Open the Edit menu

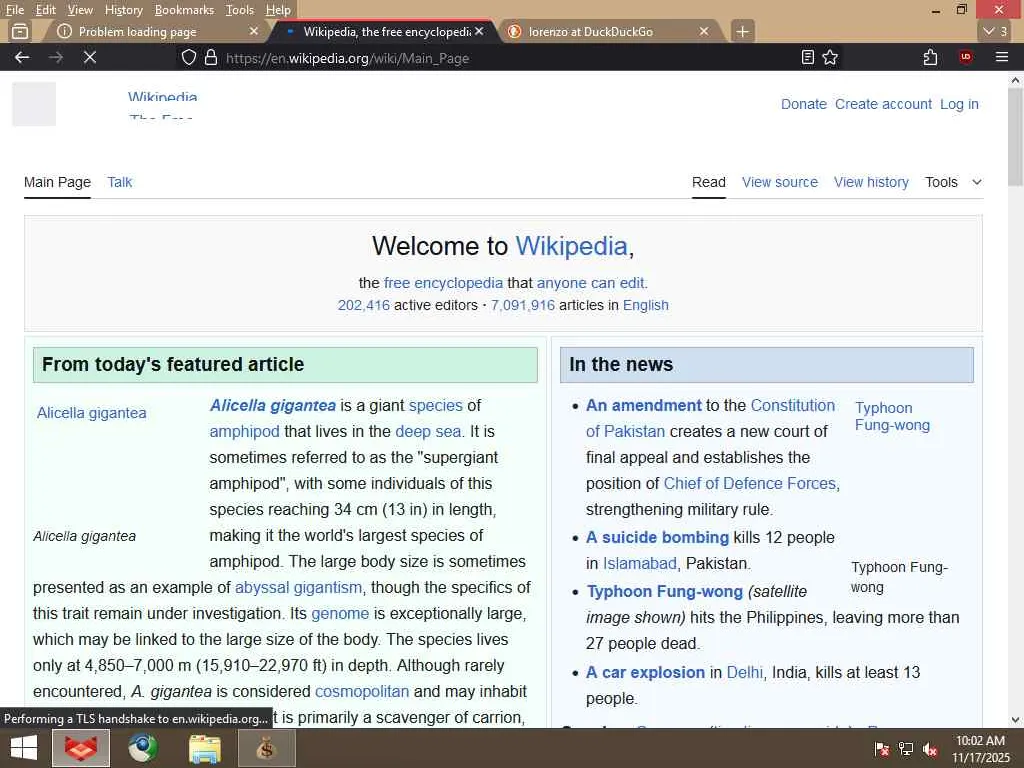45,10
